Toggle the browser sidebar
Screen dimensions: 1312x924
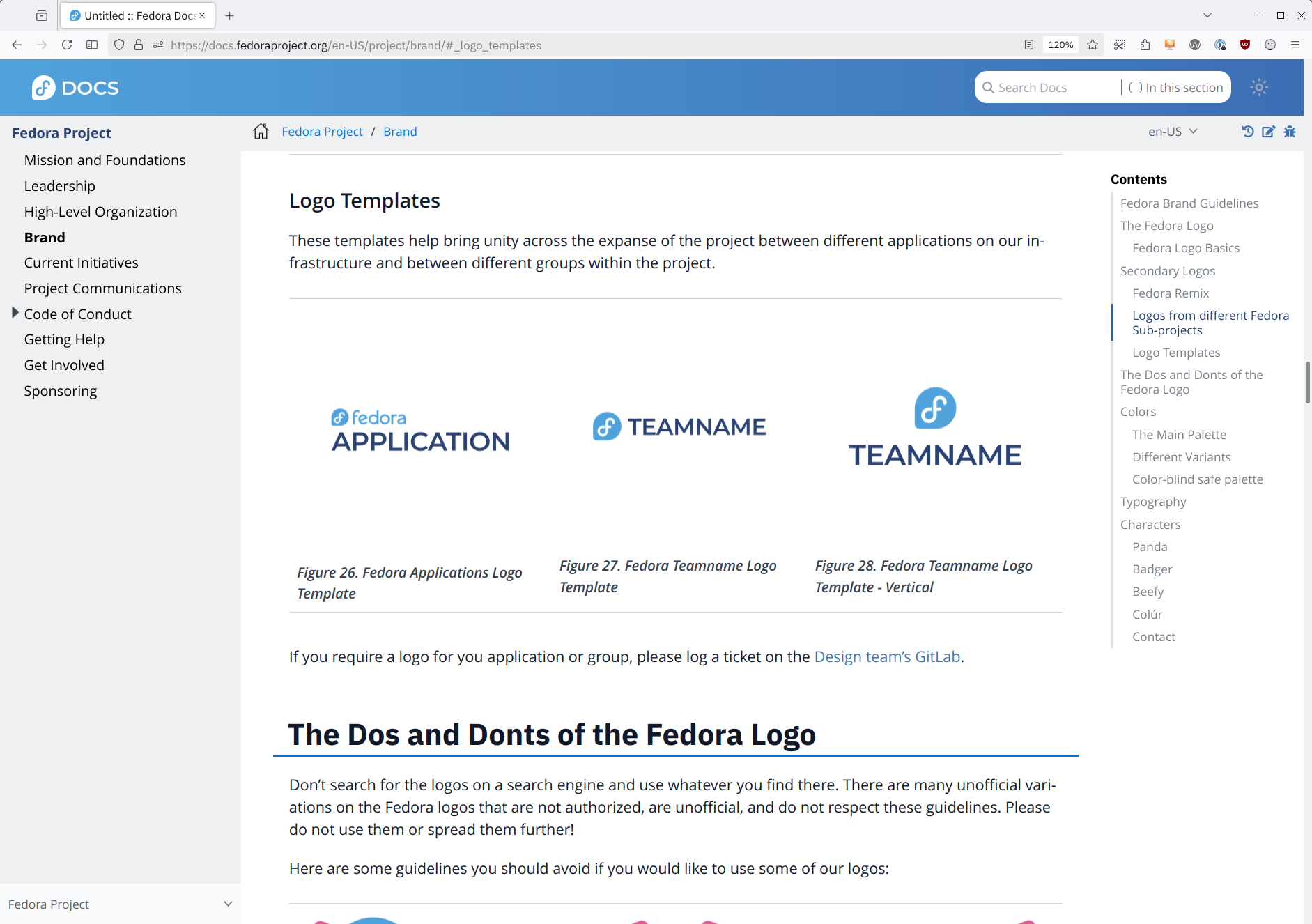(92, 45)
